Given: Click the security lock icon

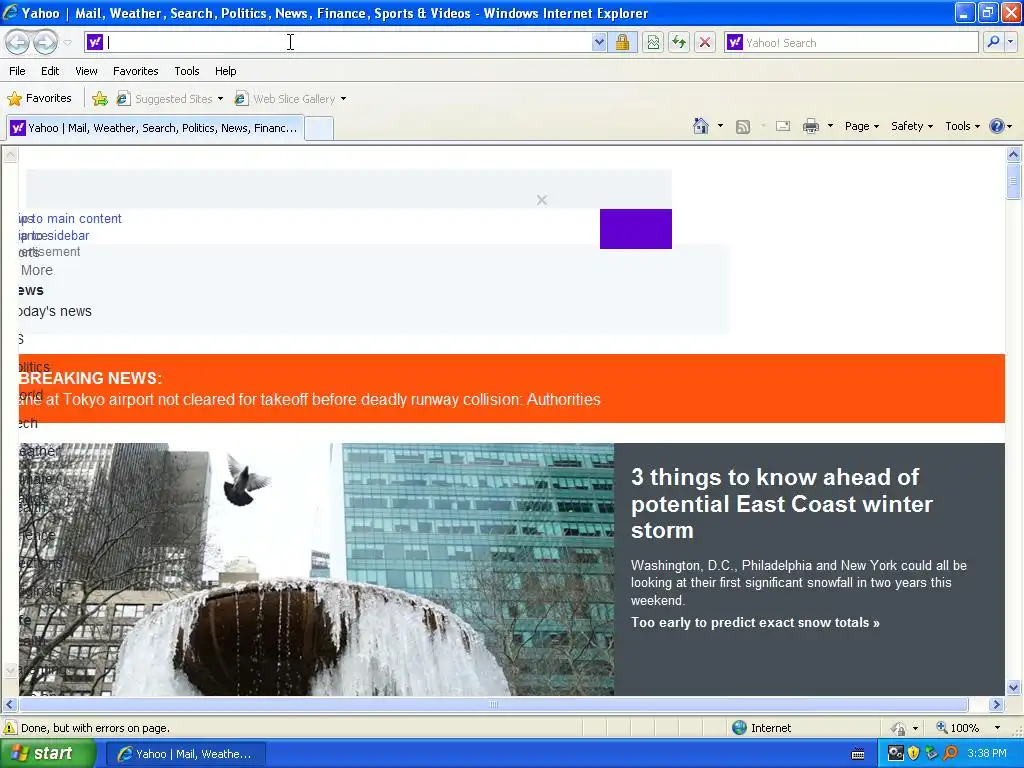Looking at the screenshot, I should [x=622, y=42].
